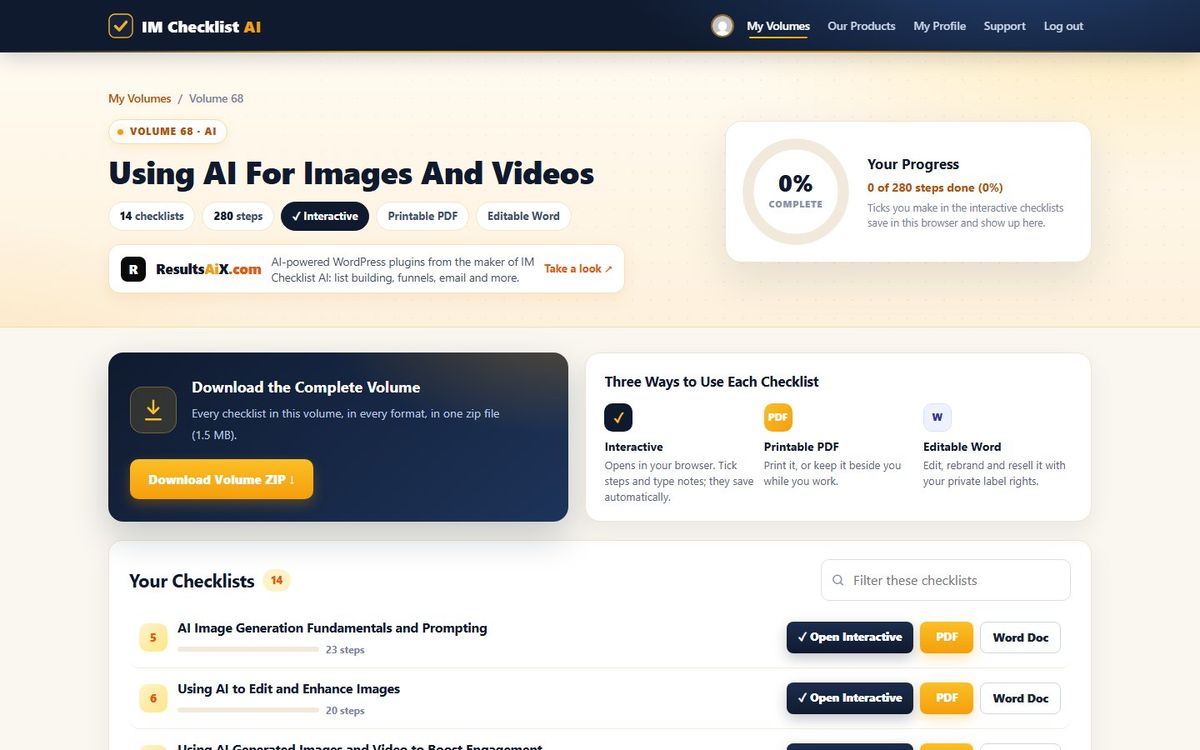Click the 23 steps label
Image resolution: width=1200 pixels, height=750 pixels.
[345, 650]
